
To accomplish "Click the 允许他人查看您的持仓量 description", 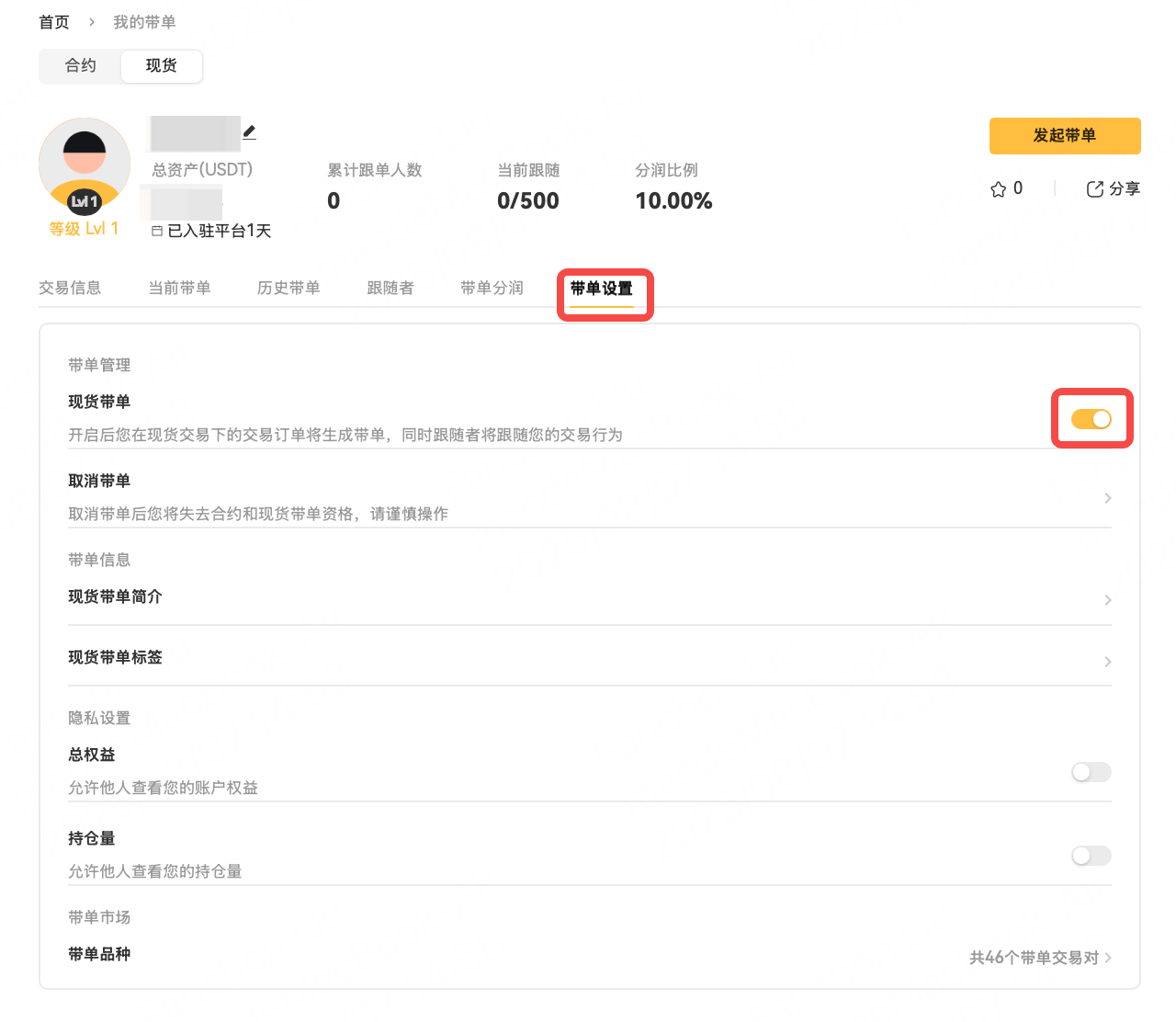I will pos(155,872).
